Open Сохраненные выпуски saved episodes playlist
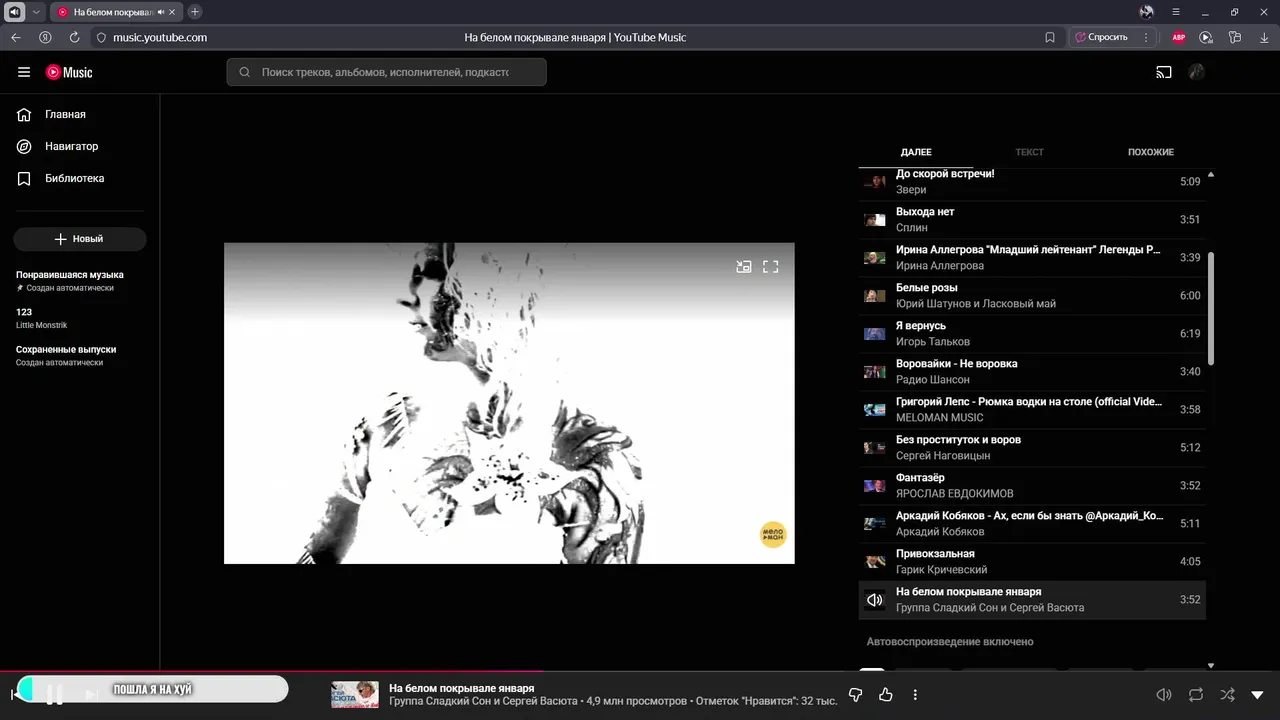Screen dimensions: 1280x720 click(x=80, y=356)
